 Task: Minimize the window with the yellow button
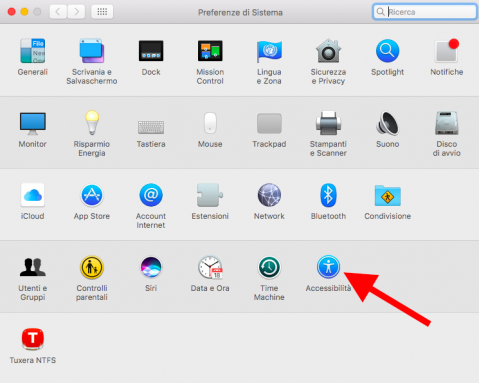click(24, 12)
